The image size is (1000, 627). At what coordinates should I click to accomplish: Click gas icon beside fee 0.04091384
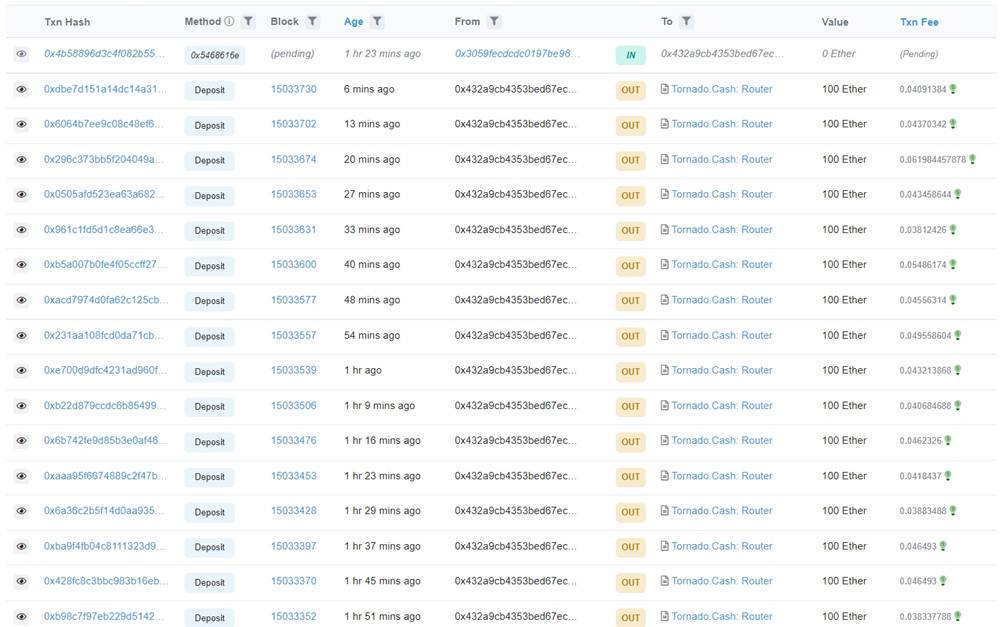point(953,89)
